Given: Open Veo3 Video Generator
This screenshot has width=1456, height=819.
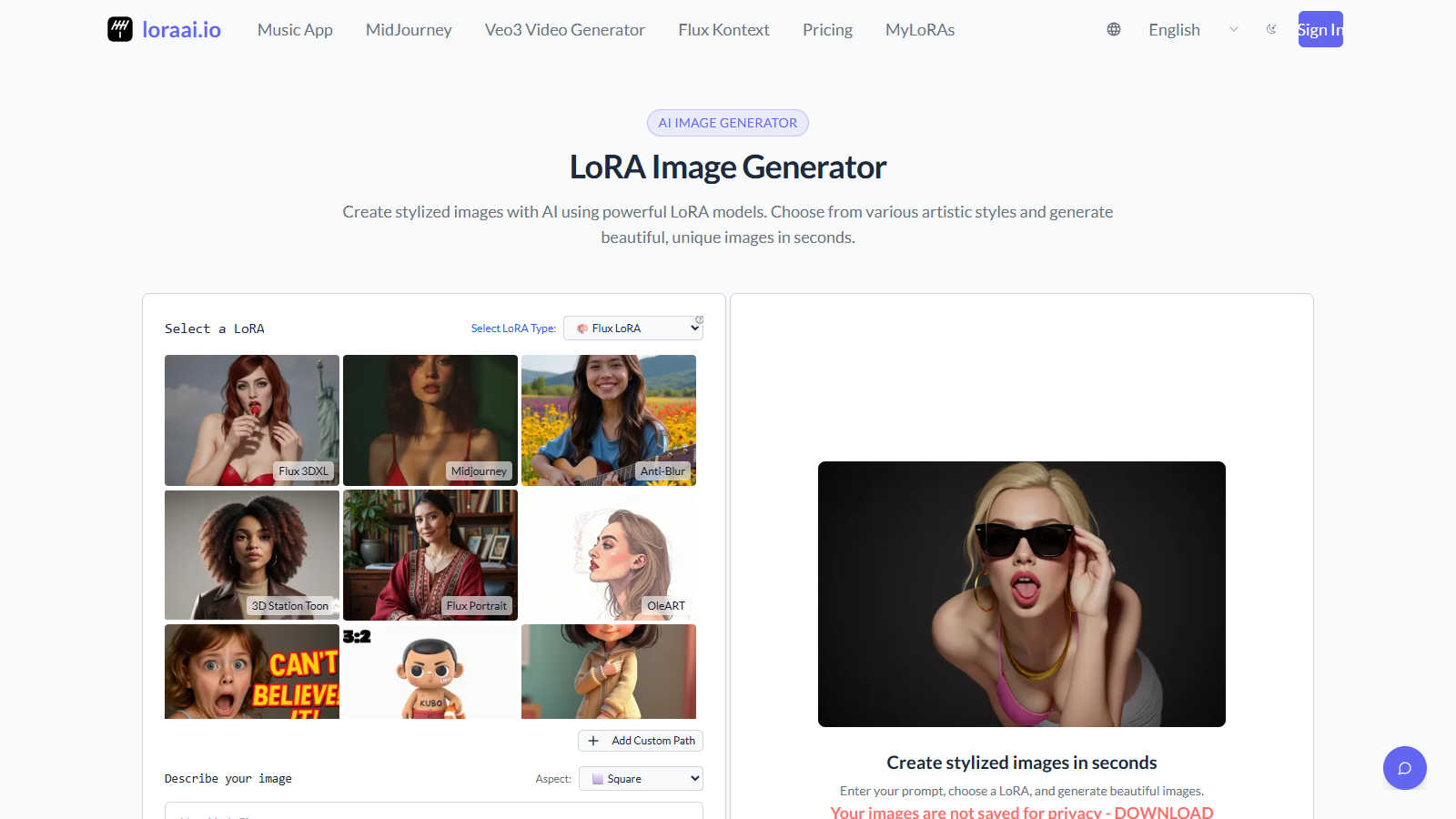Looking at the screenshot, I should tap(565, 29).
